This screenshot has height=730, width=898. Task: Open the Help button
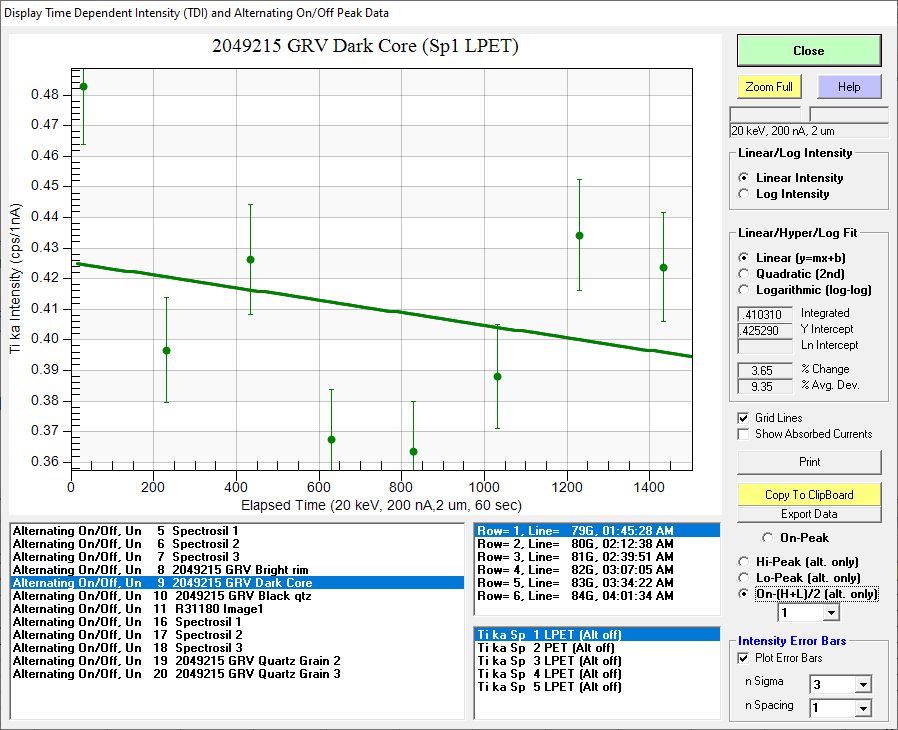(x=848, y=87)
